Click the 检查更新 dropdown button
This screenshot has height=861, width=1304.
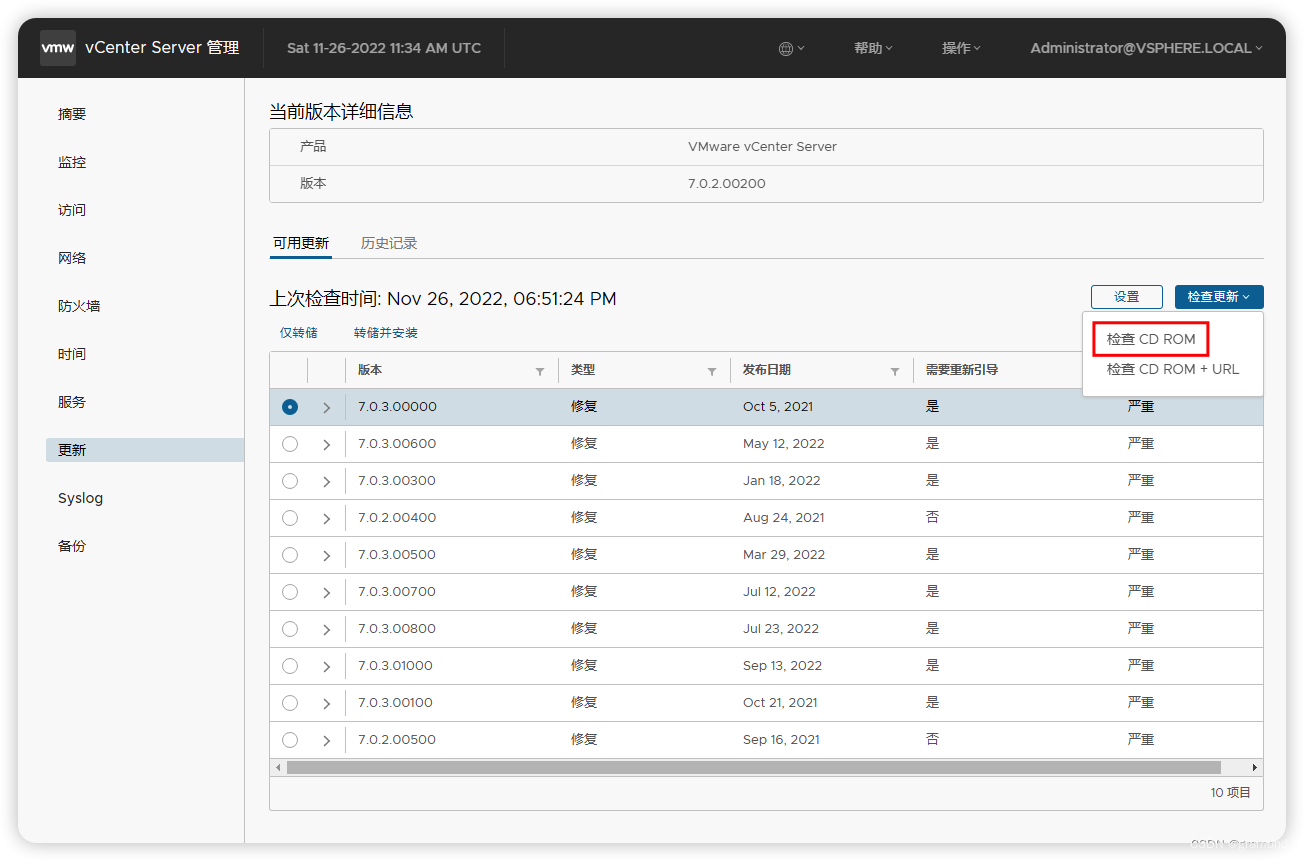coord(1219,297)
